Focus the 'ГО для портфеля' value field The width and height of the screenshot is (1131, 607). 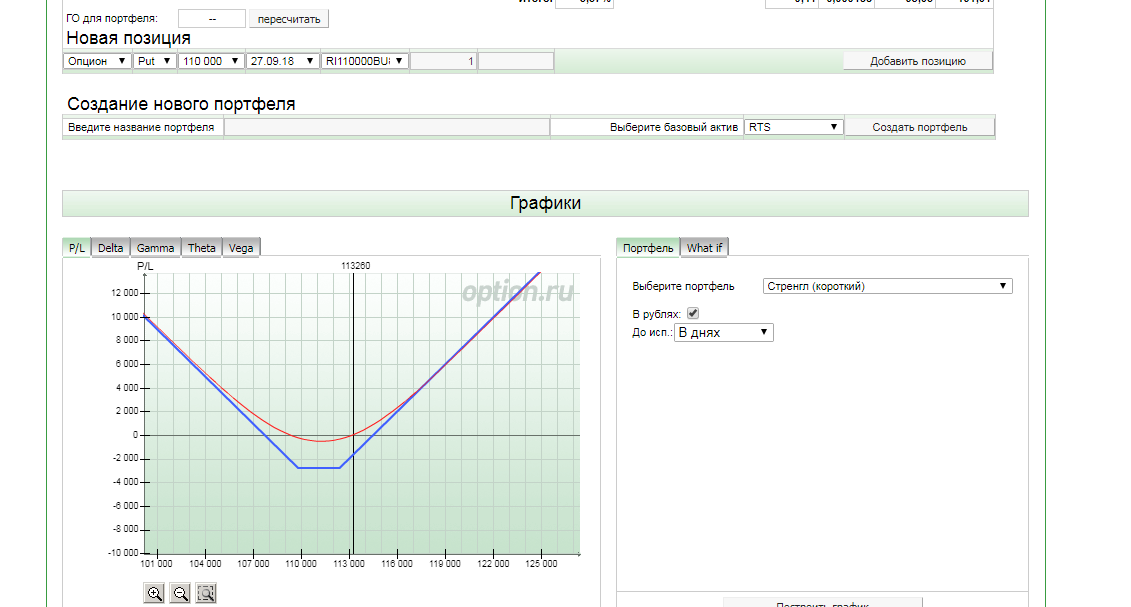click(x=211, y=19)
